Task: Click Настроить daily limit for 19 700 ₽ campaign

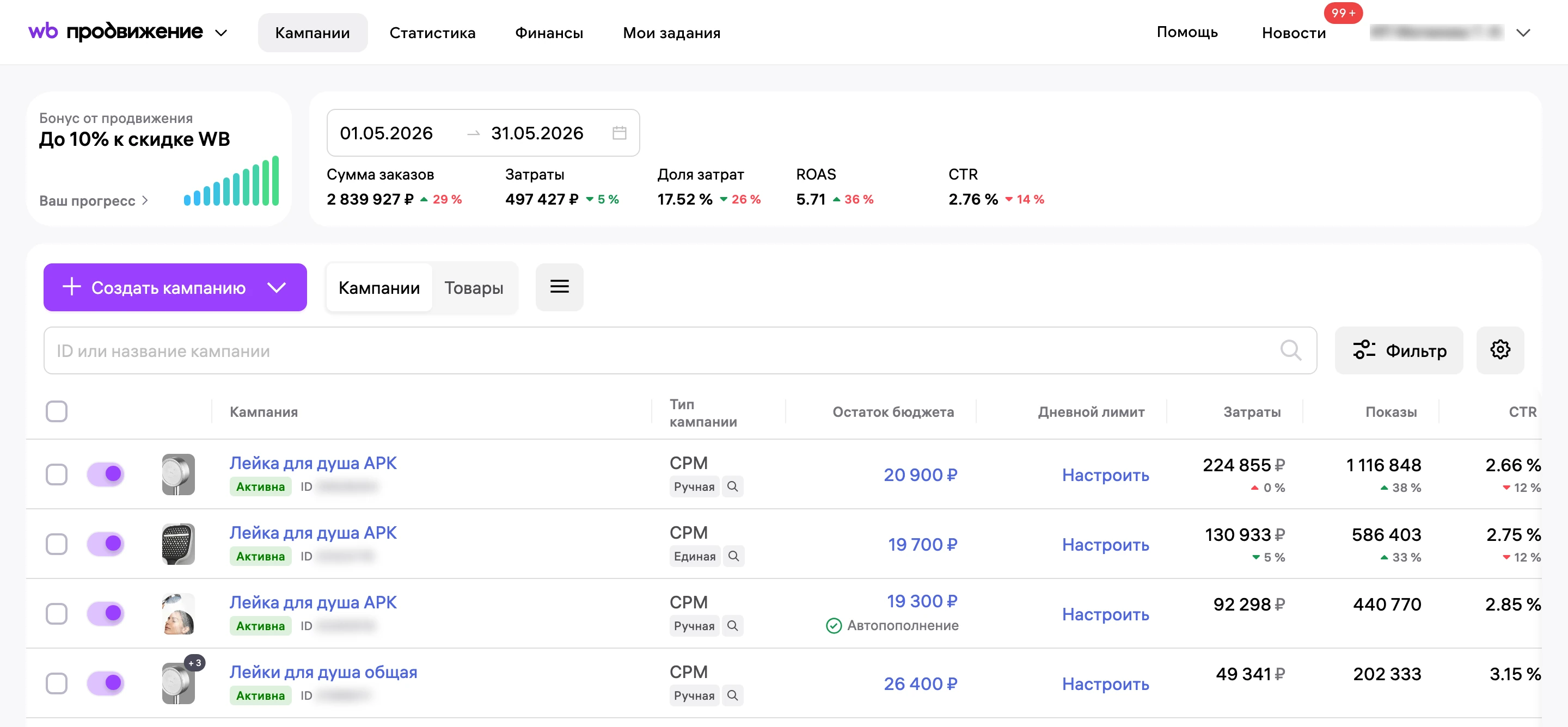Action: [1105, 545]
